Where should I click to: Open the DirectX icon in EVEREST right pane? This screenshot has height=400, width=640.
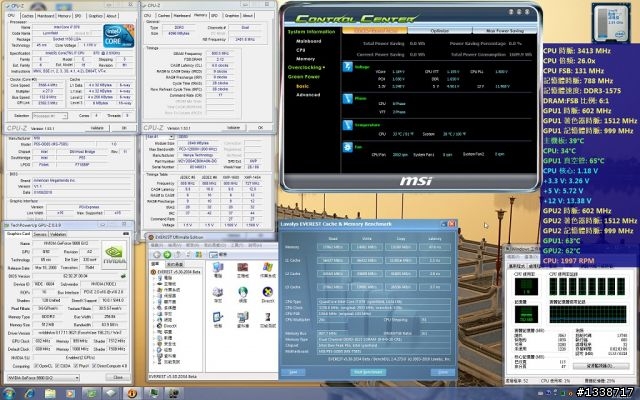[268, 293]
